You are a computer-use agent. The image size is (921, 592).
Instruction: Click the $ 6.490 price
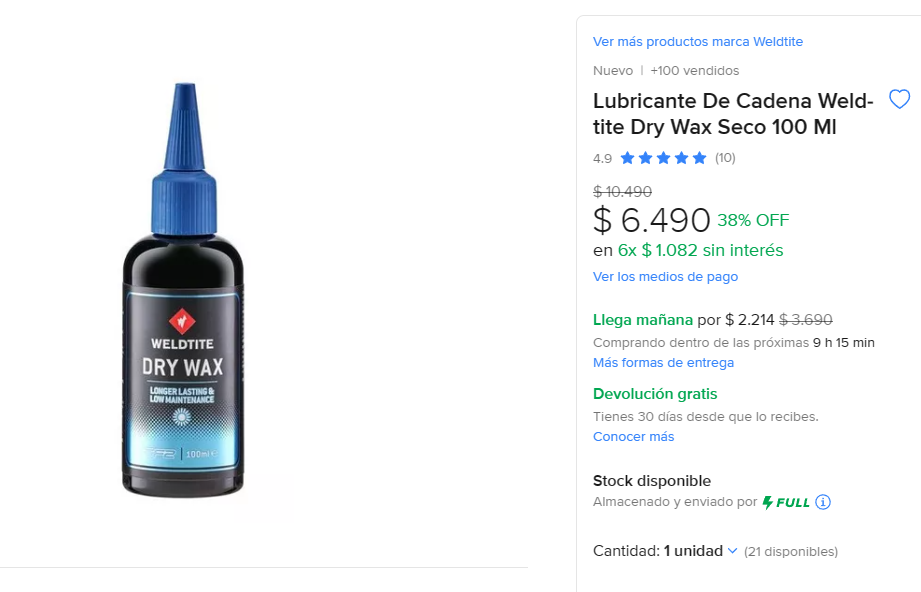click(651, 220)
